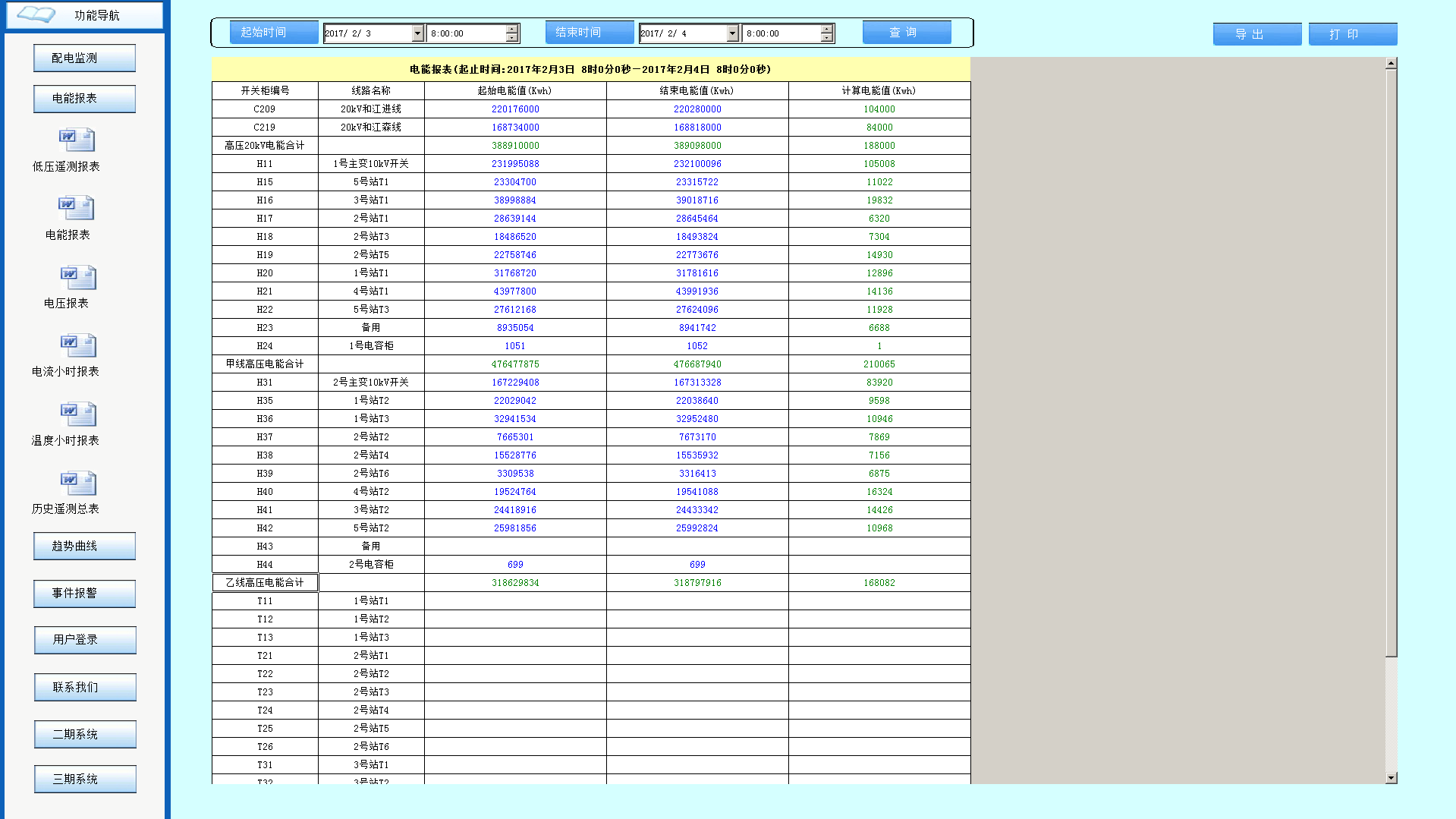Open the 电压报表 report icon
This screenshot has height=819, width=1456.
point(77,277)
